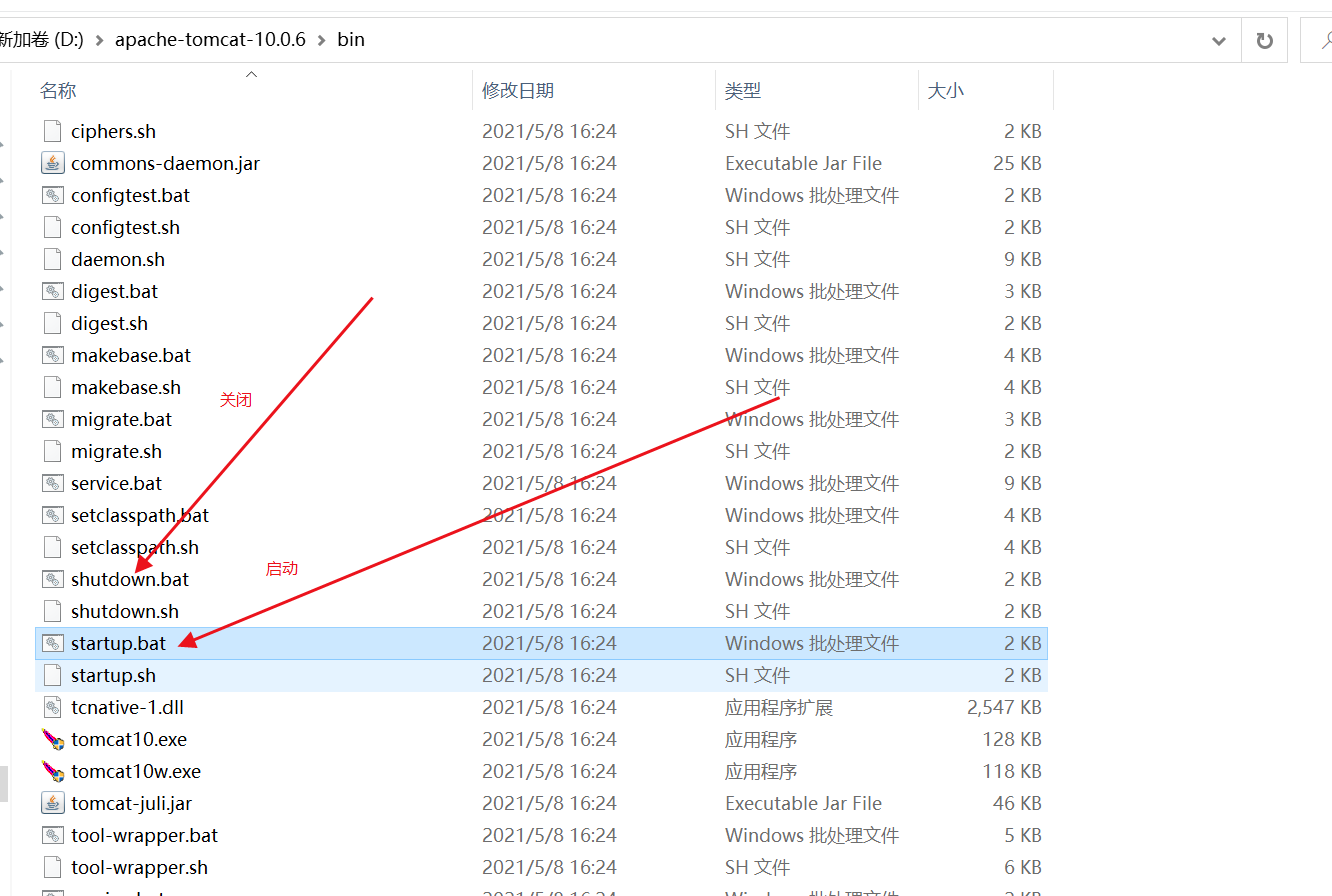Select the file name commons-daemon.jar
Screen dimensions: 1332x896
pos(165,163)
